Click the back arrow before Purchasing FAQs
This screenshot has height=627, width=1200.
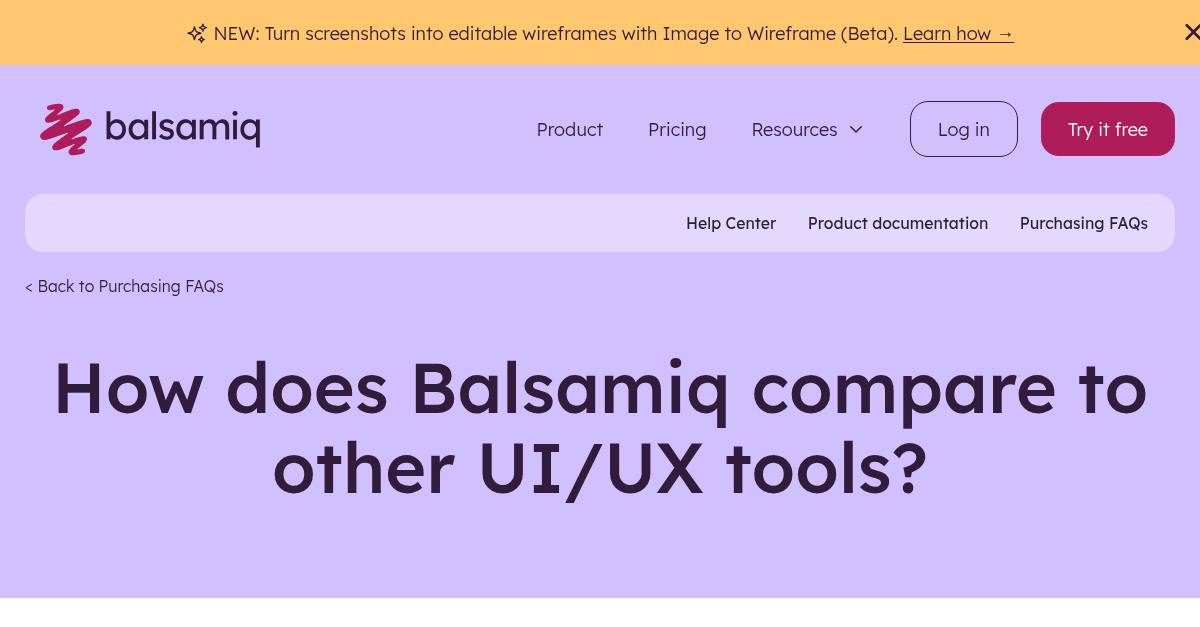(29, 286)
